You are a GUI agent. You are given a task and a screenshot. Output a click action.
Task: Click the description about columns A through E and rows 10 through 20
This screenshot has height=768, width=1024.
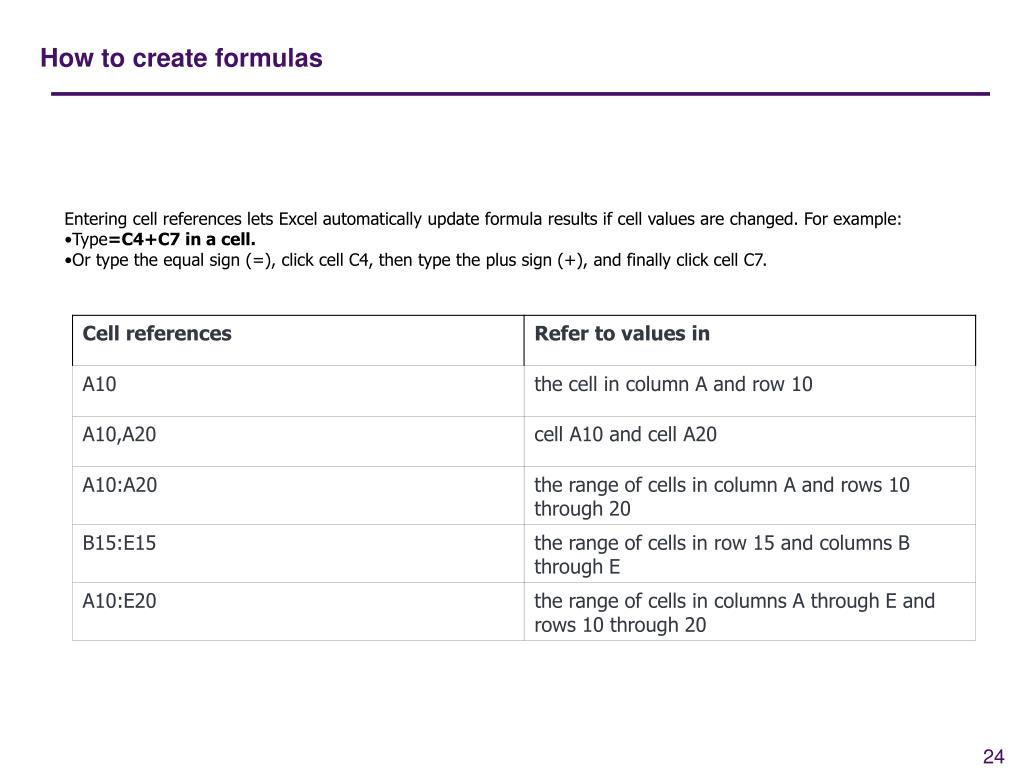point(735,613)
